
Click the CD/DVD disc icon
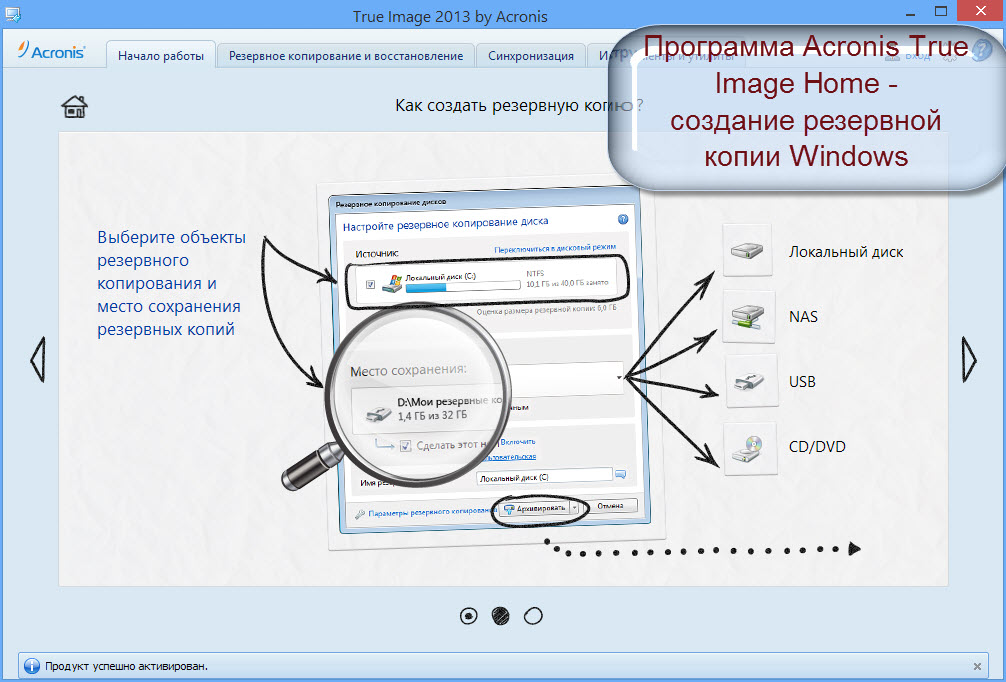click(x=749, y=448)
